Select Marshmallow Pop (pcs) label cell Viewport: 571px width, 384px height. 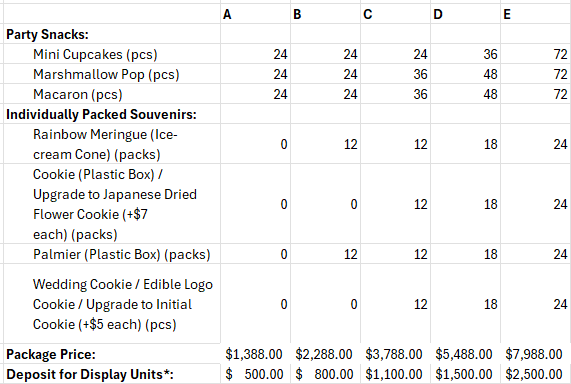pyautogui.click(x=112, y=74)
